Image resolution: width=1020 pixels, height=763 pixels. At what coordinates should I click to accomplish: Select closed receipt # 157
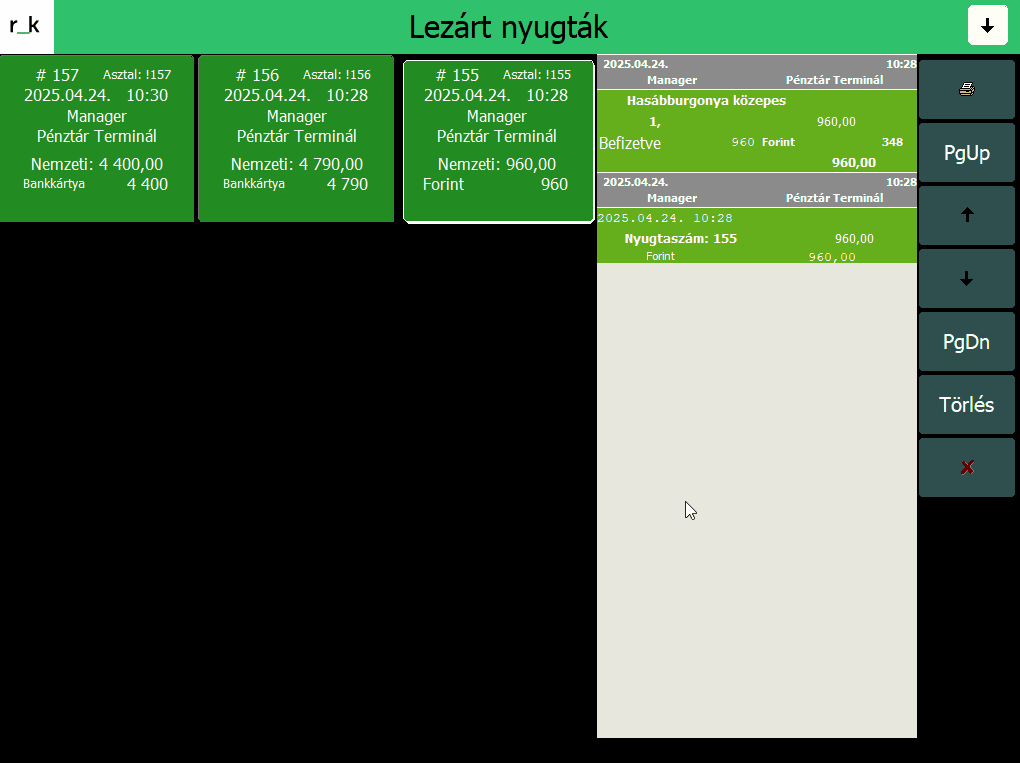point(97,139)
